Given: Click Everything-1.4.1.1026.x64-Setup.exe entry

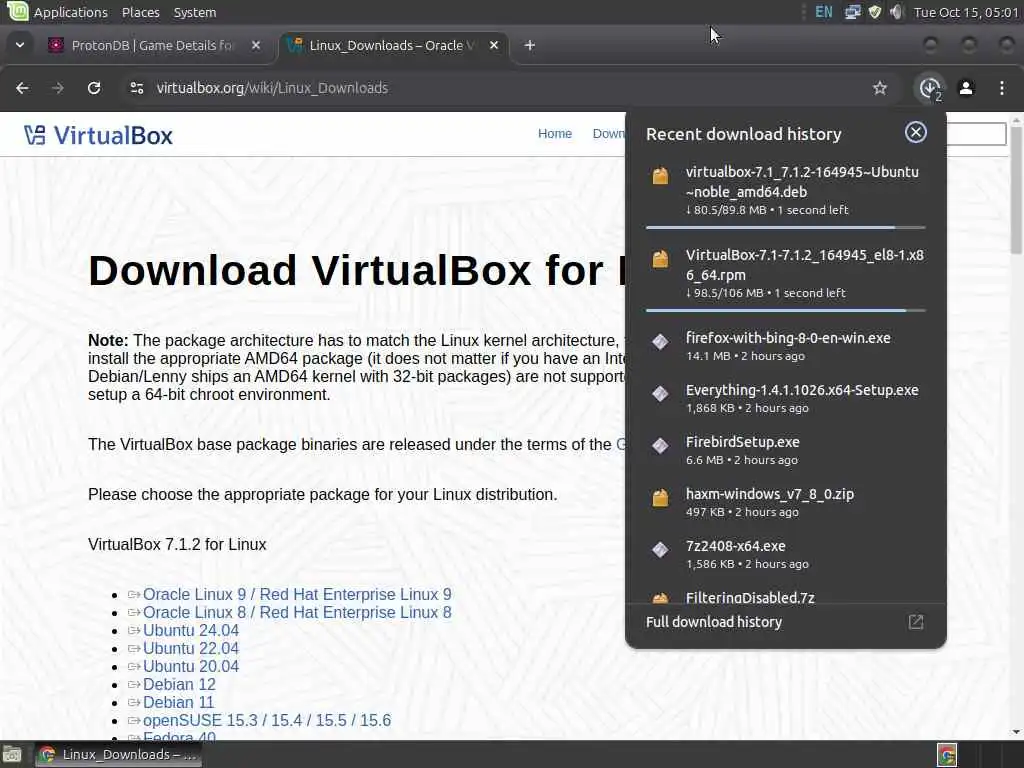Looking at the screenshot, I should (786, 398).
